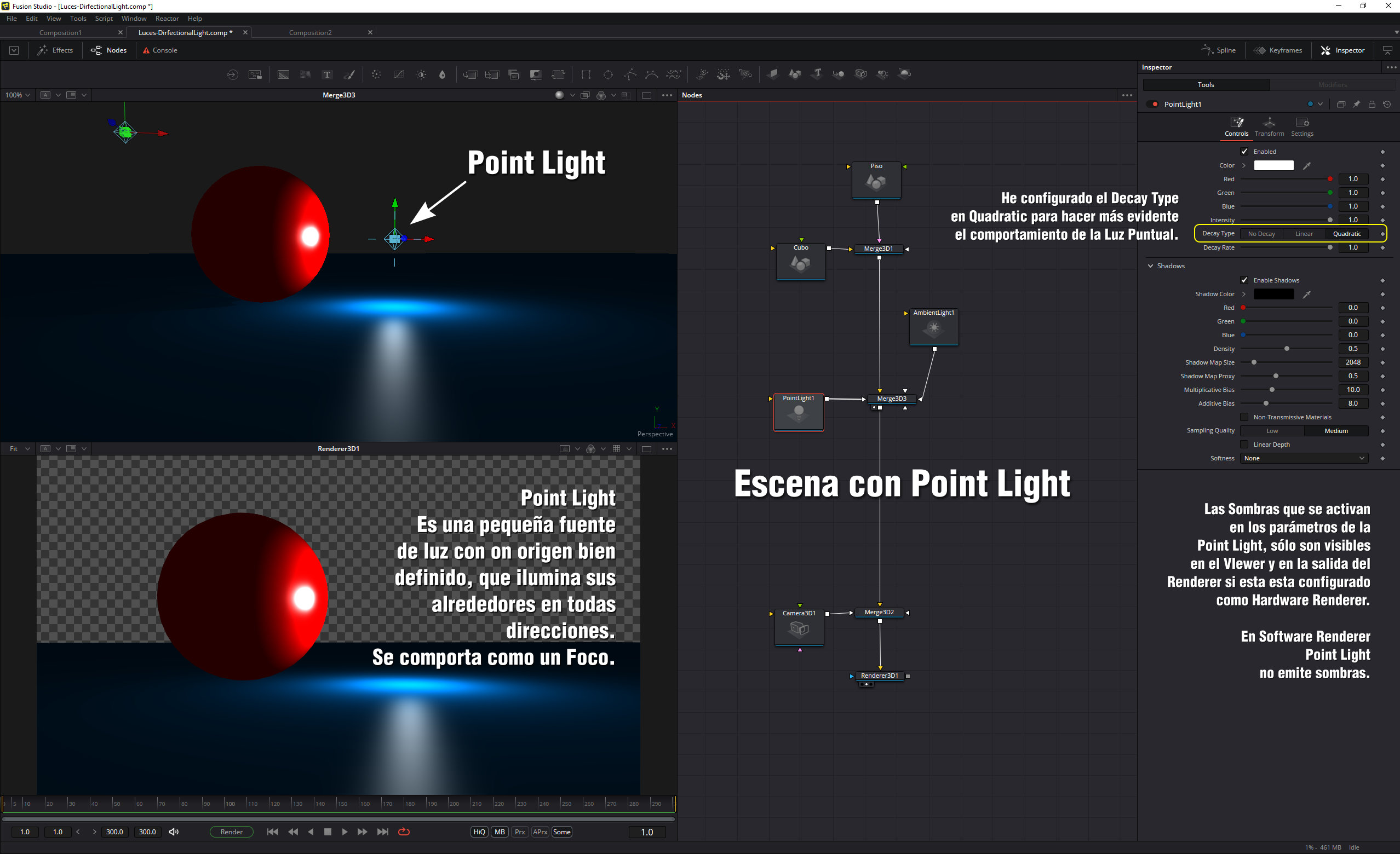Select the Text+ tool in toolbar
This screenshot has height=854, width=1400.
[328, 74]
